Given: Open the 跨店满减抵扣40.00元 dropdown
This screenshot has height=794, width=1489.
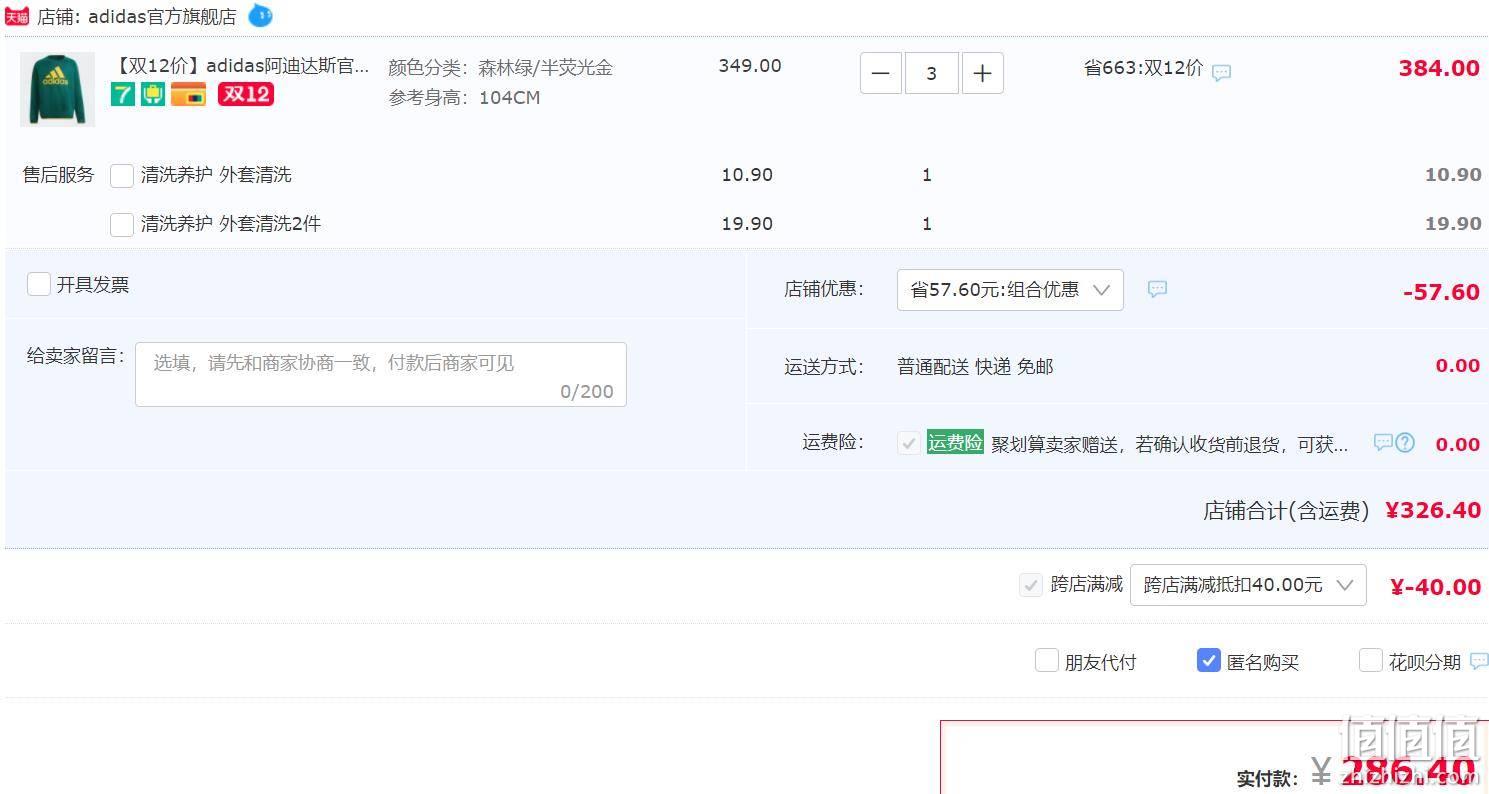Looking at the screenshot, I should (1248, 585).
